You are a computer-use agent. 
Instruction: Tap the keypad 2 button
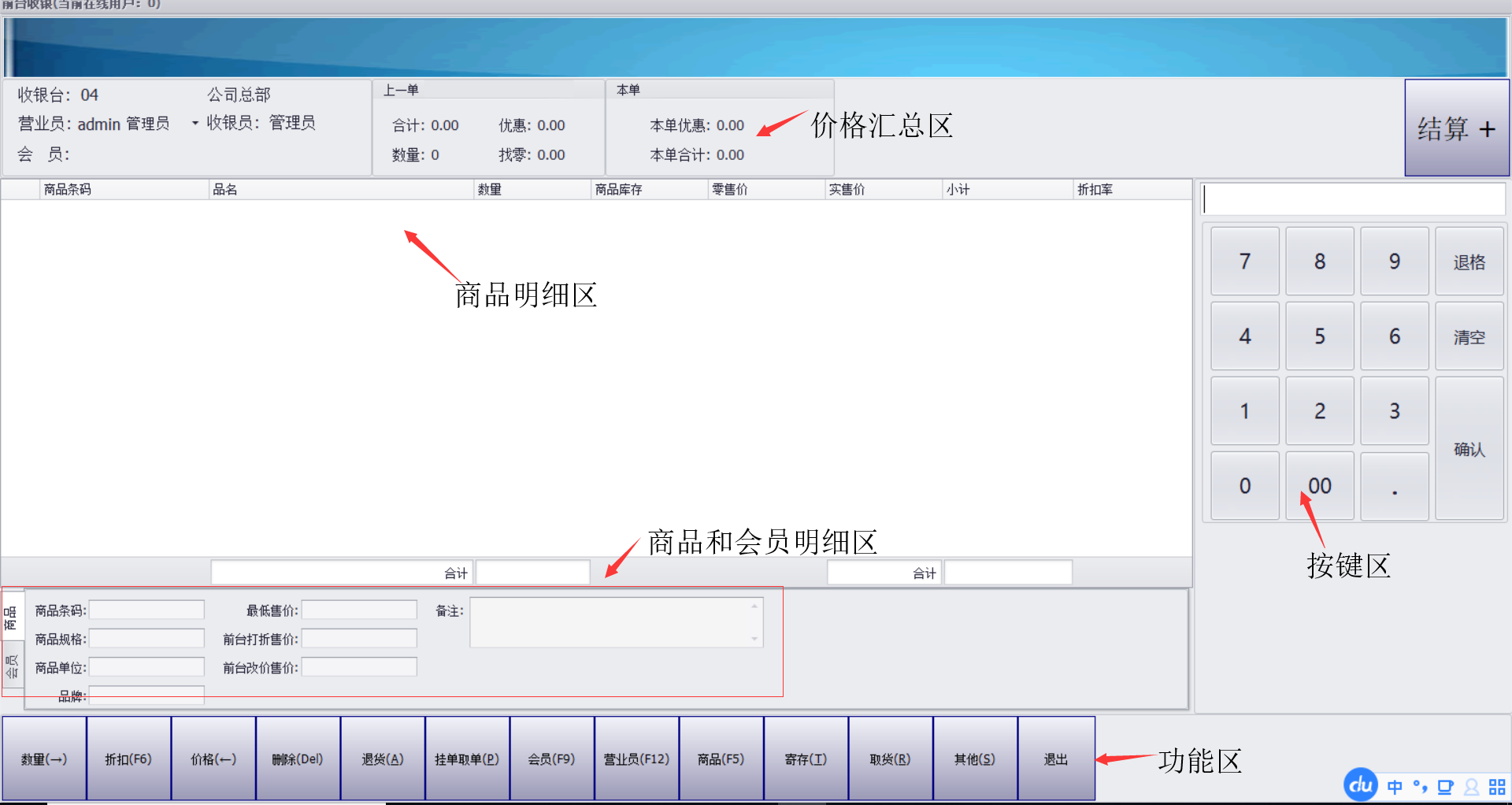pyautogui.click(x=1320, y=411)
